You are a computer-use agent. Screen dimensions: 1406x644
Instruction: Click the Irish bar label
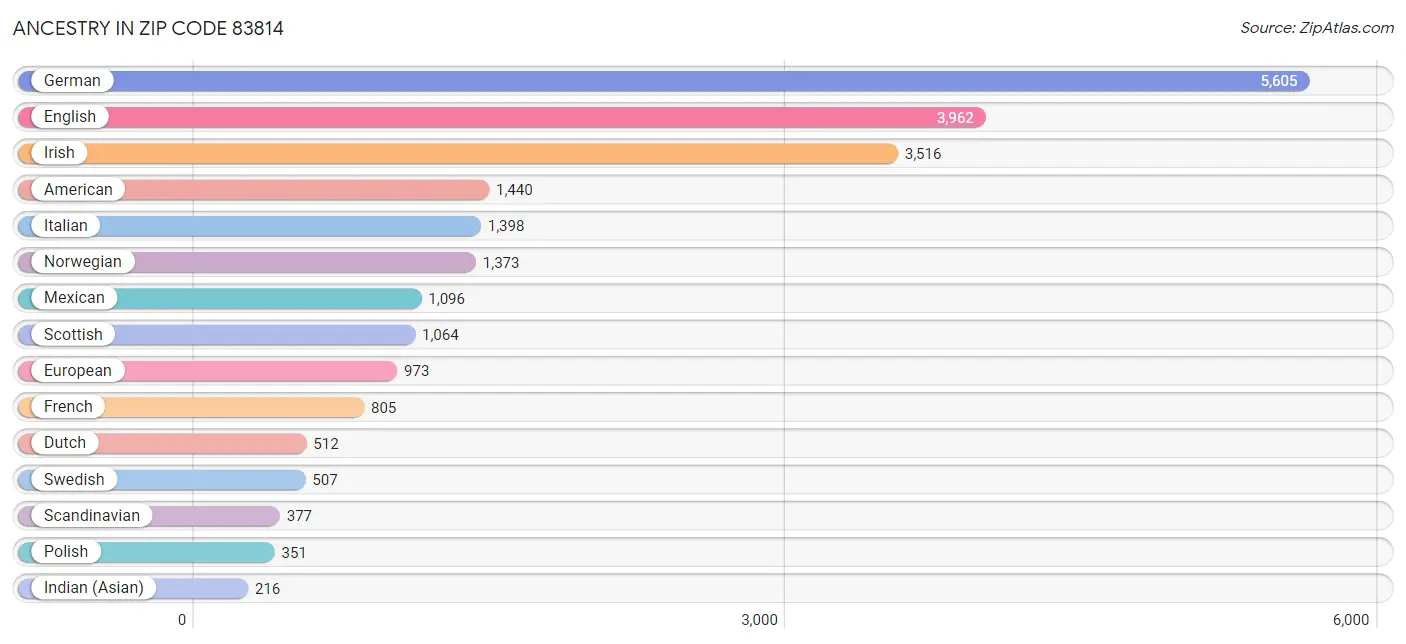pos(59,153)
